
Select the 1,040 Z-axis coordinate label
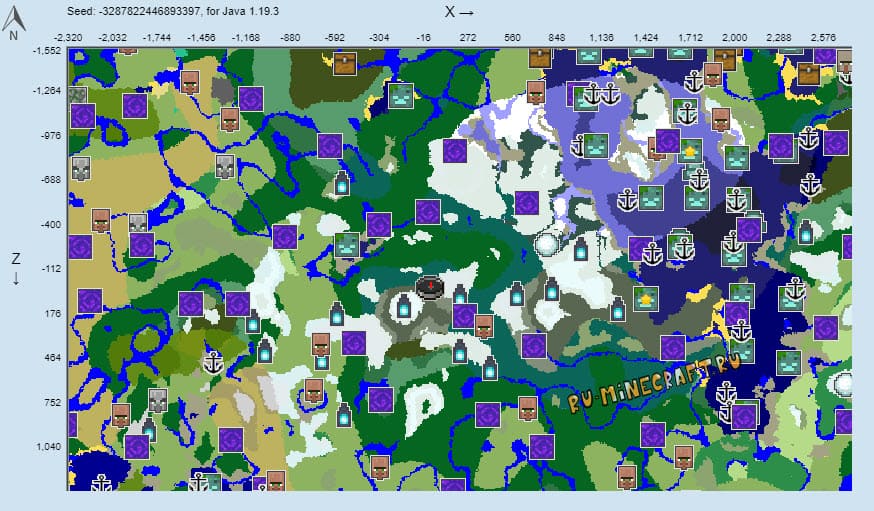(x=49, y=446)
